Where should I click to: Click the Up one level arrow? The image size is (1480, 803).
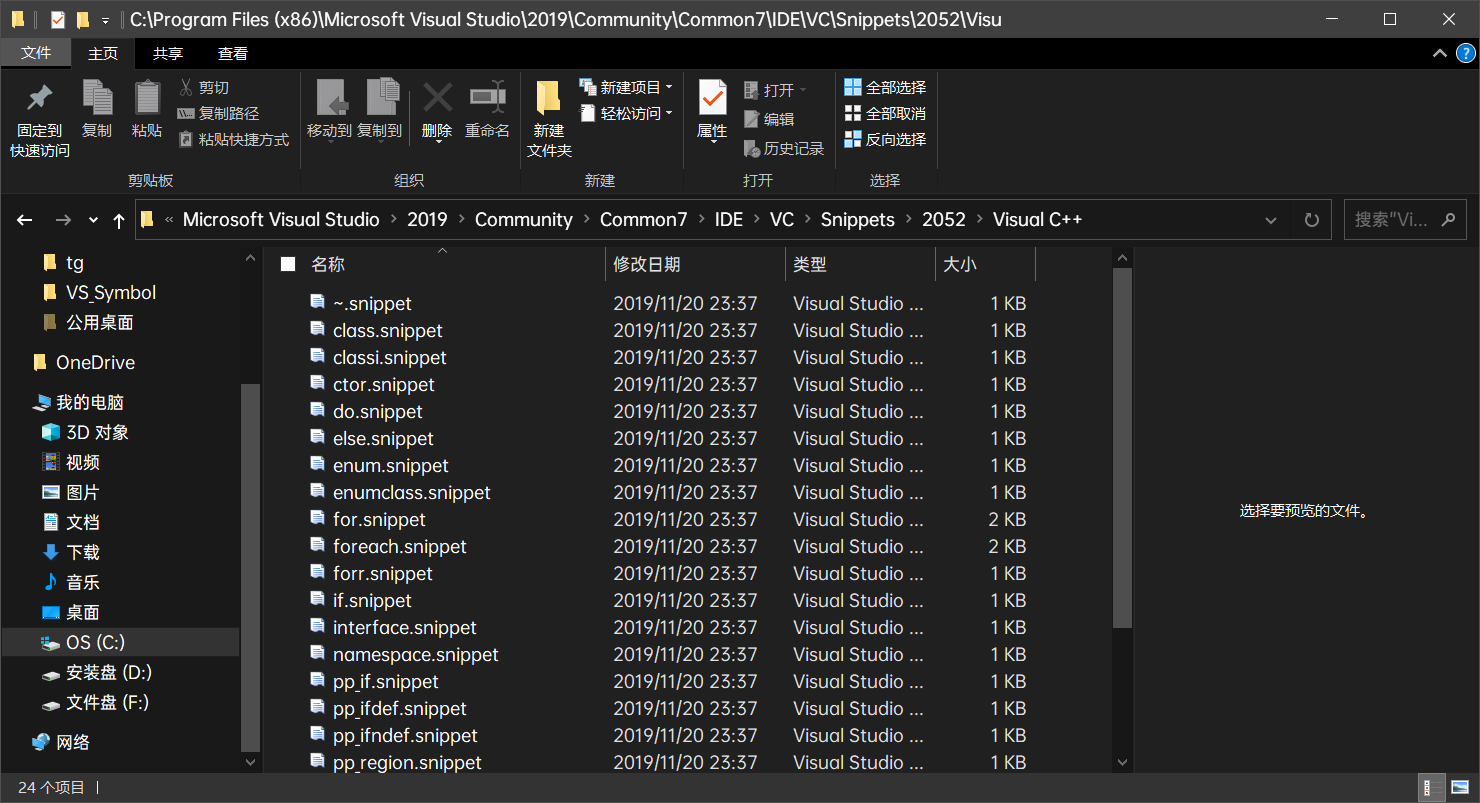(118, 220)
